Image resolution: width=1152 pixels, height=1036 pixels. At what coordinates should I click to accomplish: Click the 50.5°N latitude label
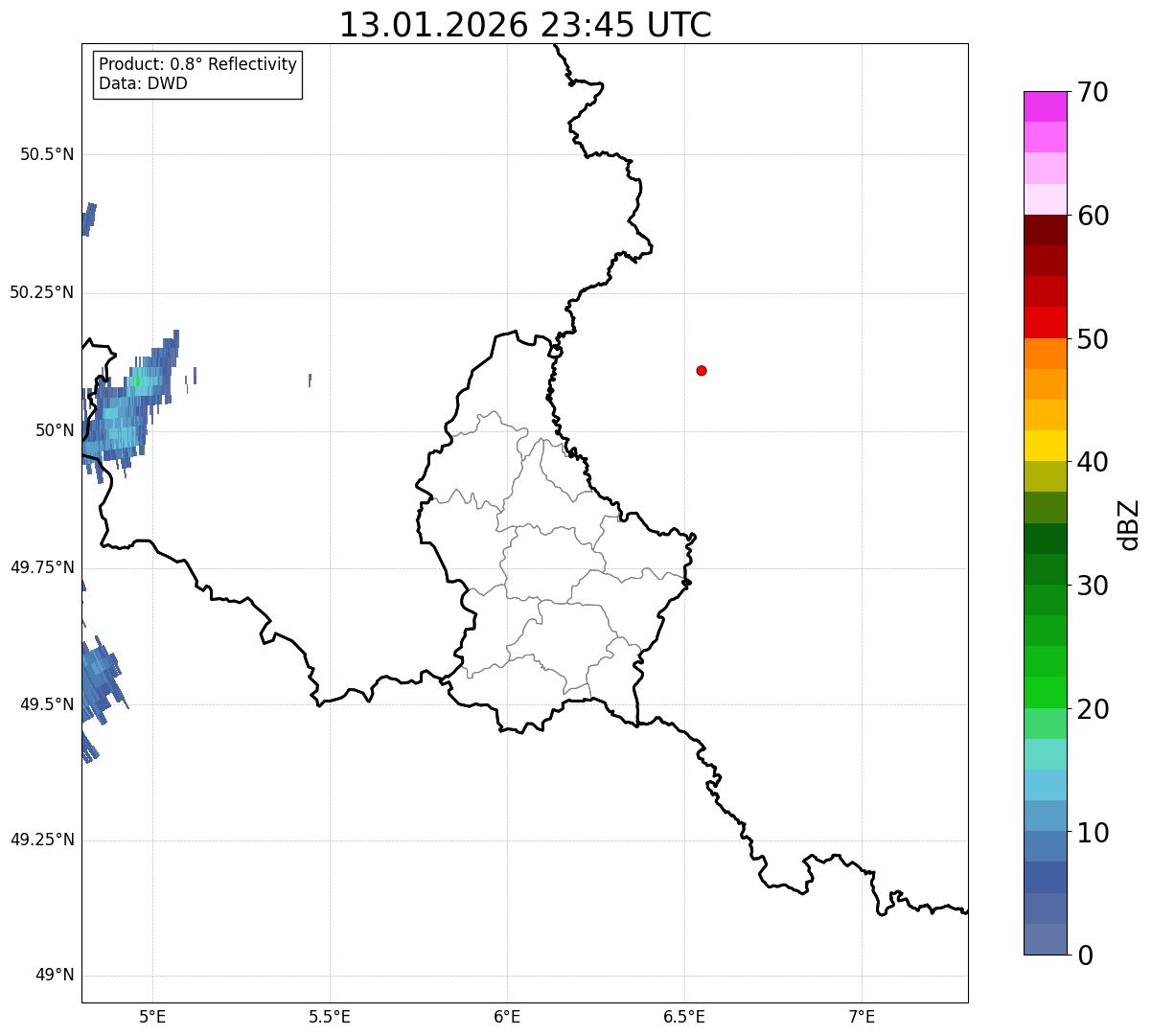47,154
